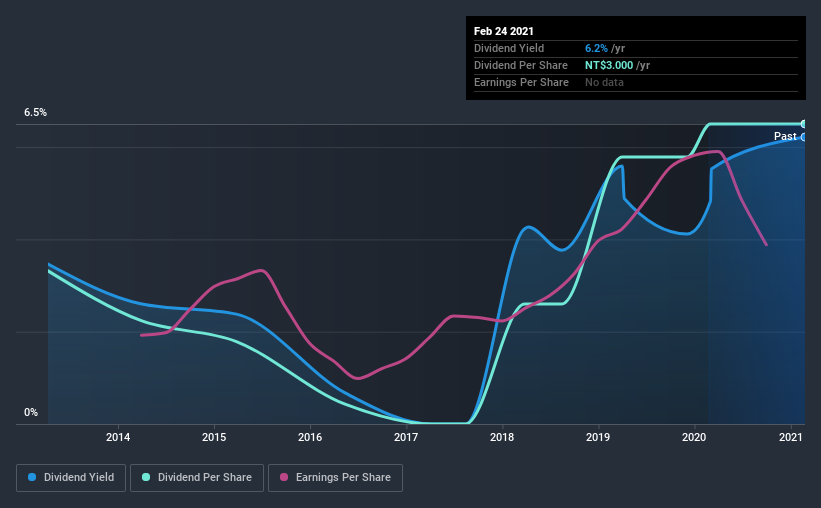Click the 2021 x-axis label
This screenshot has height=508, width=821.
791,437
